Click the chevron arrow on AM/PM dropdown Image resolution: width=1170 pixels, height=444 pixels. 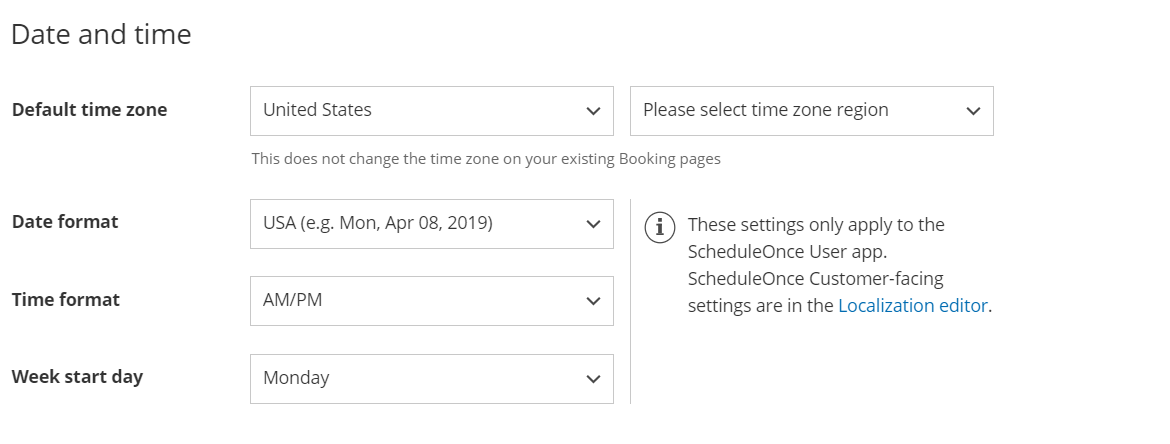coord(593,301)
